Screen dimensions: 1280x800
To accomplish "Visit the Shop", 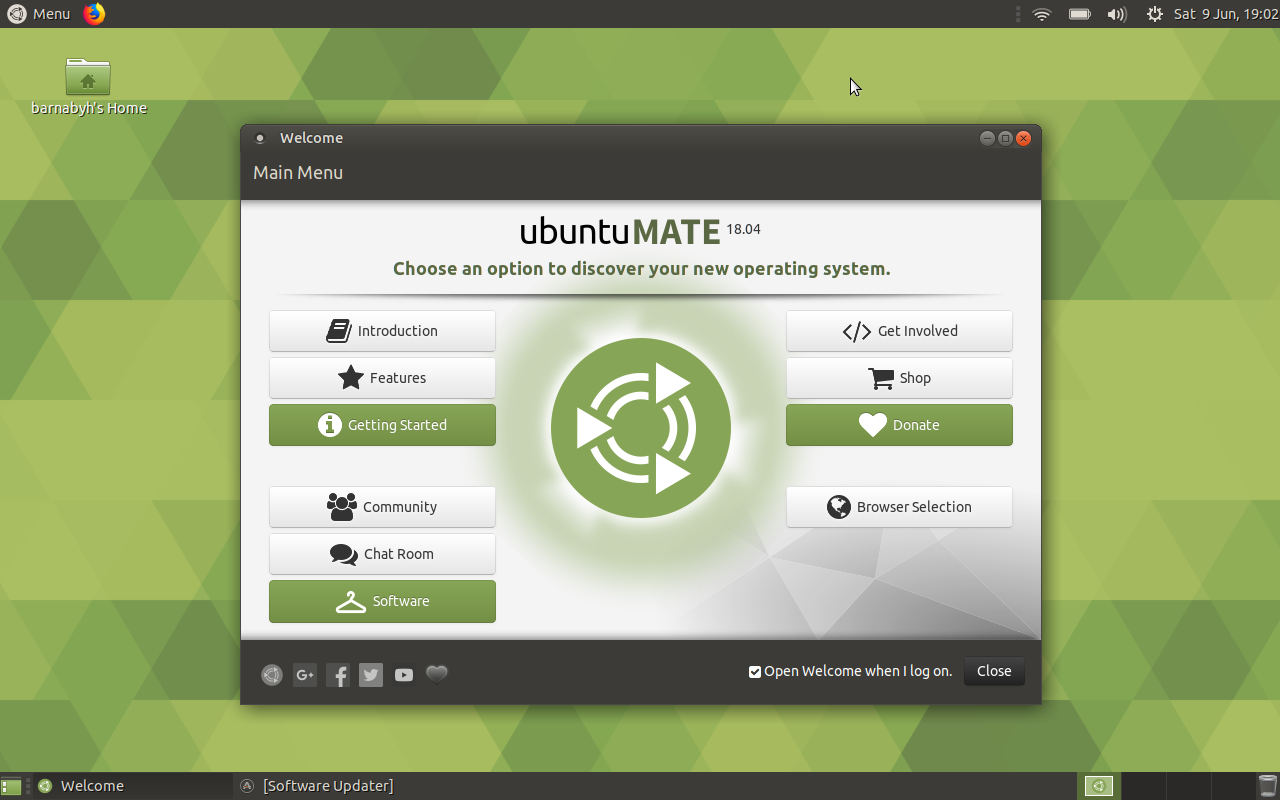I will tap(899, 378).
